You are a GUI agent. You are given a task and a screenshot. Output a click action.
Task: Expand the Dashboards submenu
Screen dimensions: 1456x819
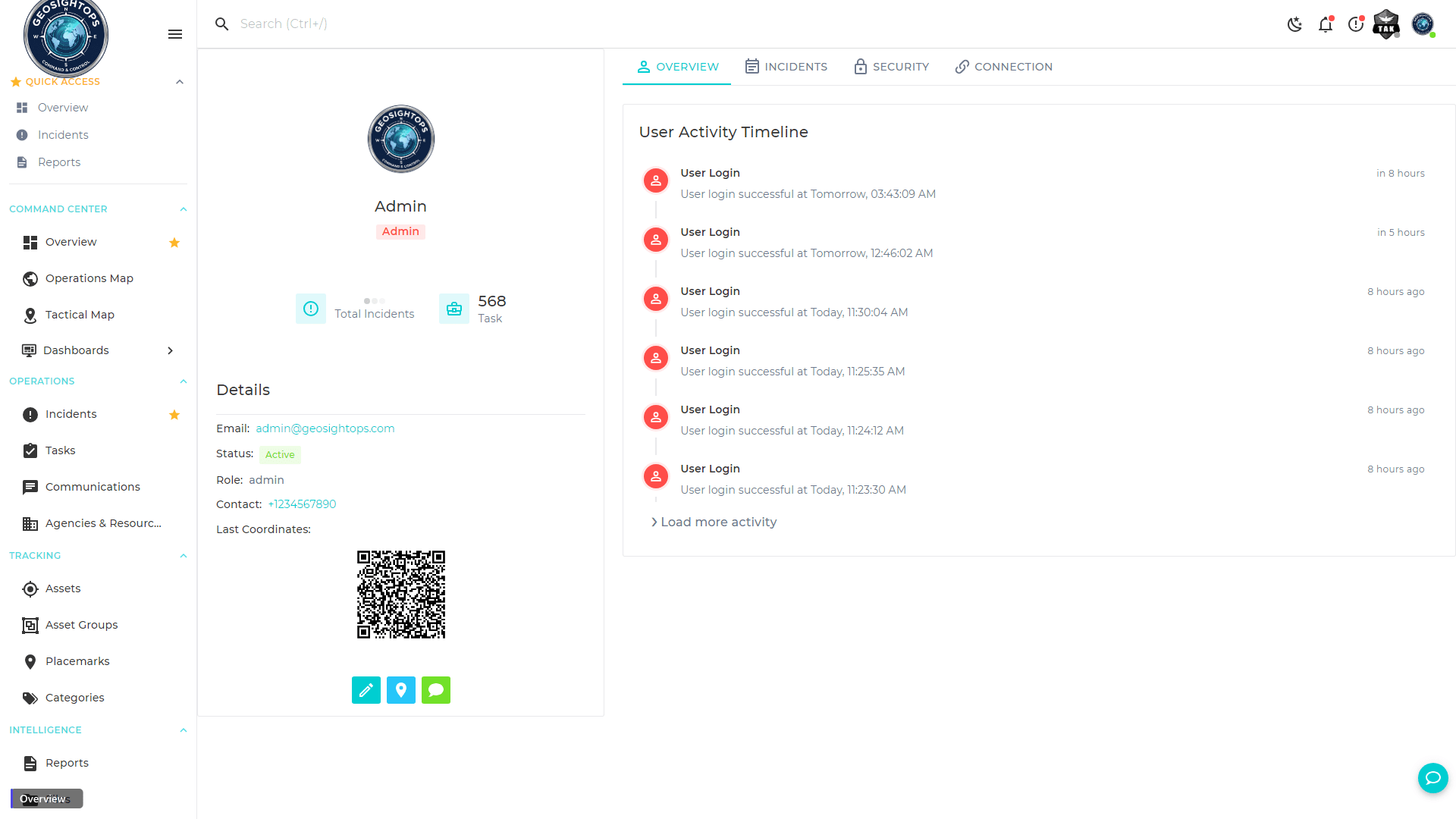pos(170,350)
